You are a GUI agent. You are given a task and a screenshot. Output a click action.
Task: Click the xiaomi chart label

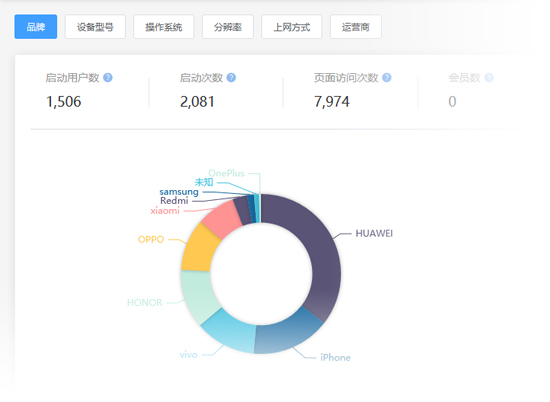[x=165, y=210]
